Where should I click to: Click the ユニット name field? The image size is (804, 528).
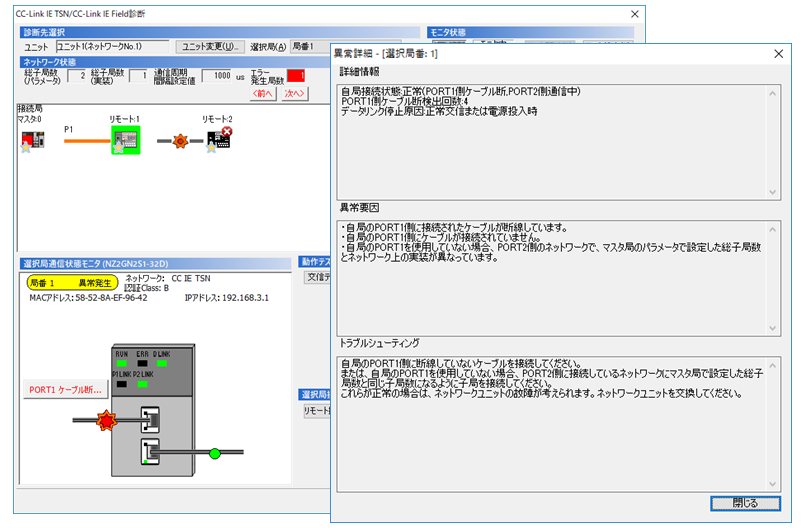112,47
